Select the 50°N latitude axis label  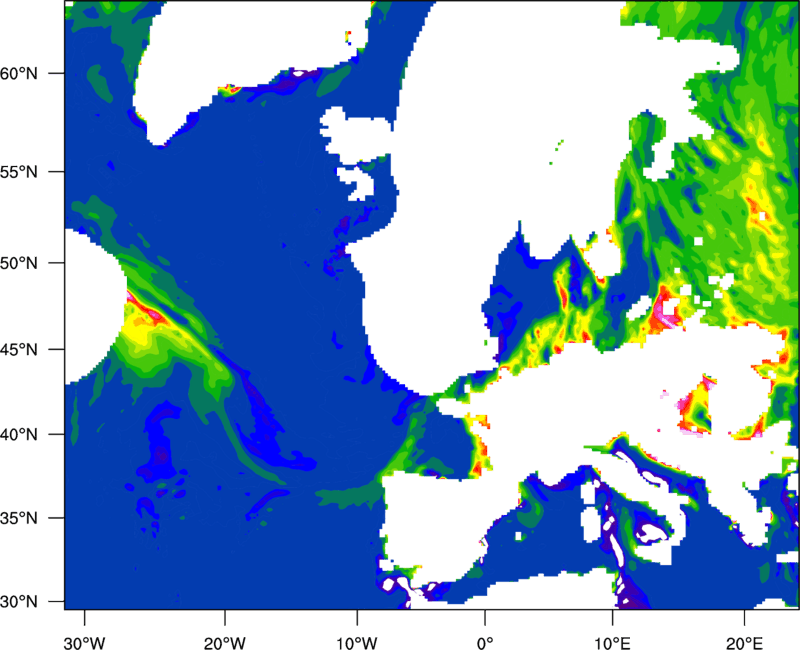point(26,263)
